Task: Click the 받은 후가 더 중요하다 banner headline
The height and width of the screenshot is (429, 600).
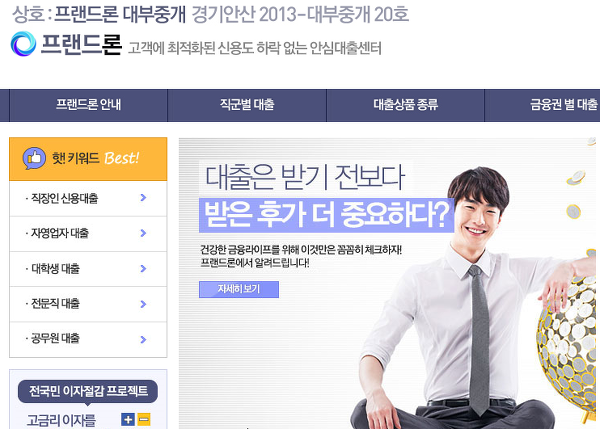Action: [x=326, y=215]
